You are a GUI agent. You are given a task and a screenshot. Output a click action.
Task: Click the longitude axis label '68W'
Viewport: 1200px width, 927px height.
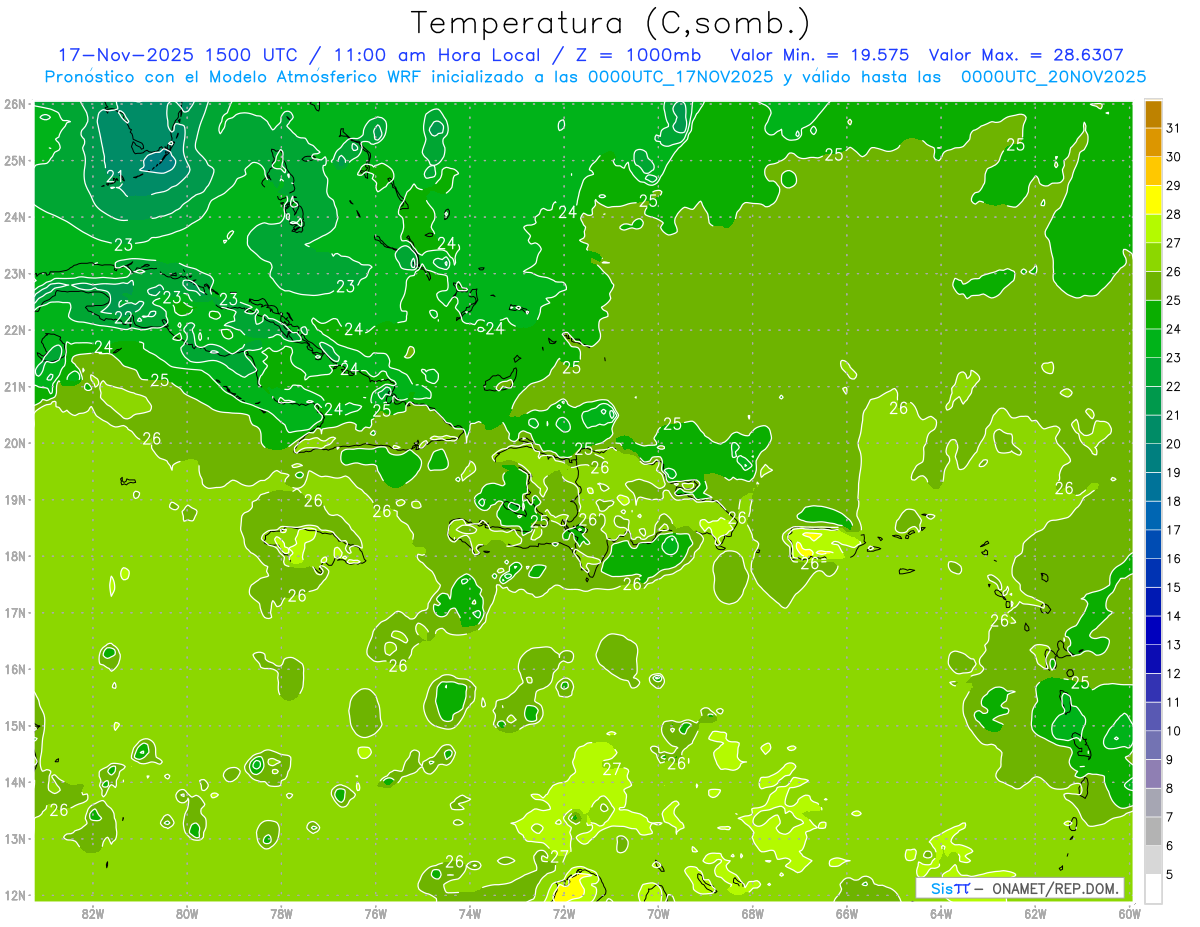click(x=752, y=913)
